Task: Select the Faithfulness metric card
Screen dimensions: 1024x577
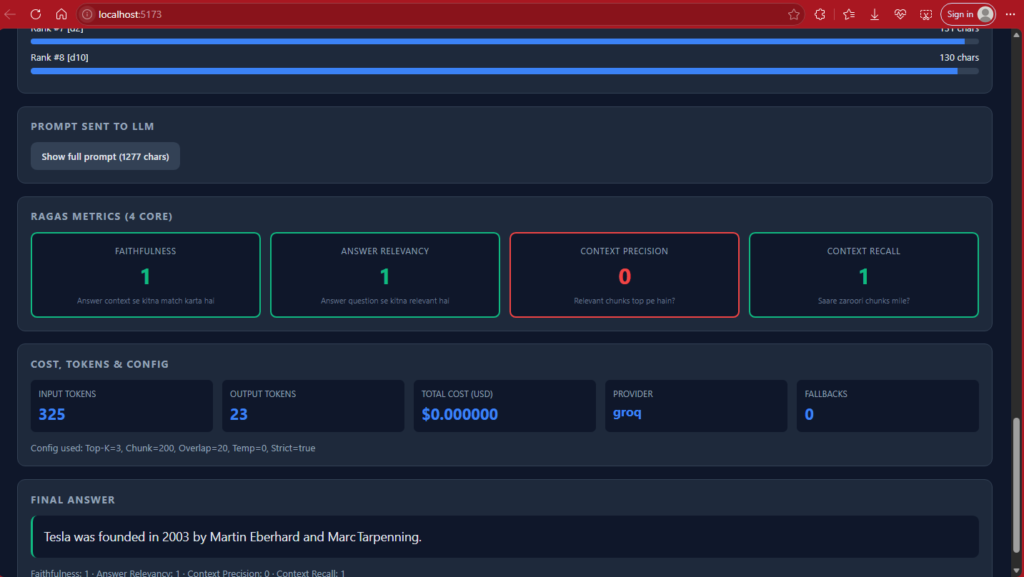Action: coord(146,275)
